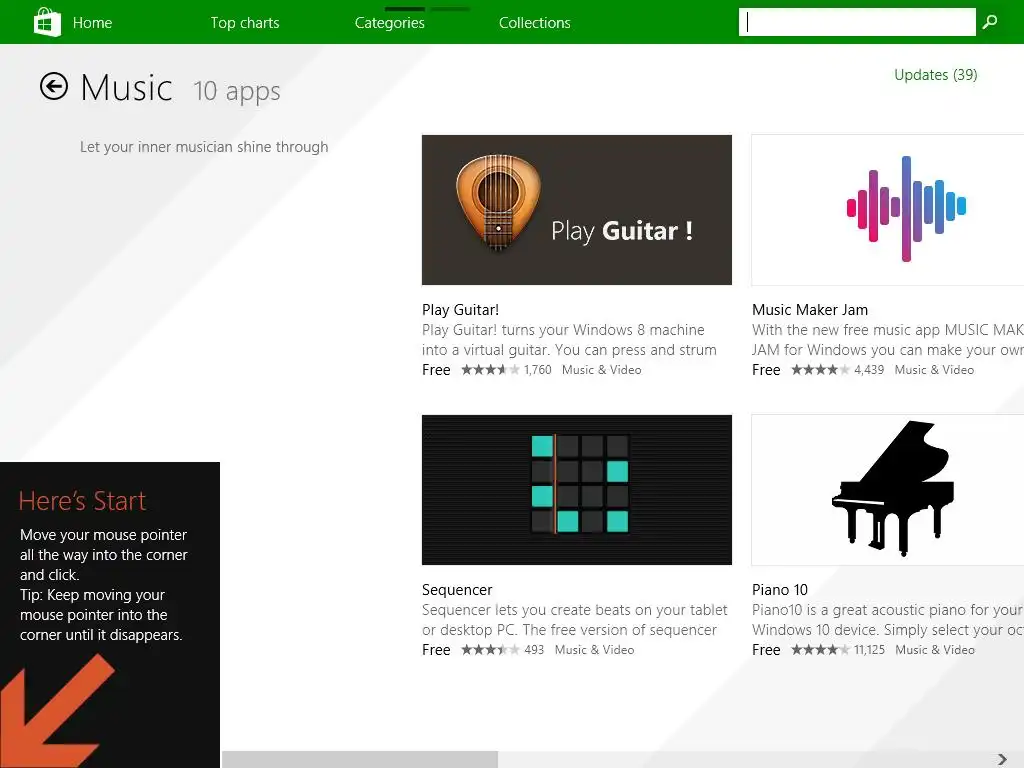This screenshot has width=1024, height=768.
Task: Click into the store search box
Action: (857, 22)
